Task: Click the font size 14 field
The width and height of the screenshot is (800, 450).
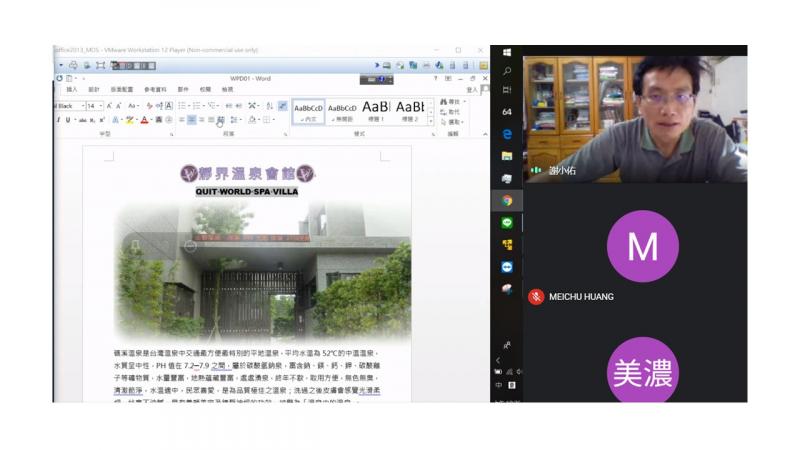Action: click(x=92, y=106)
